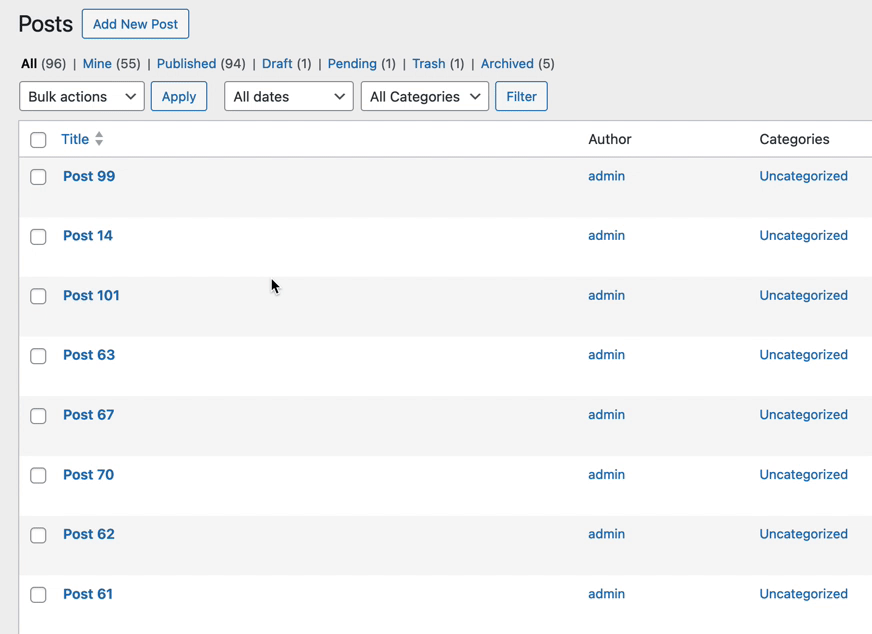The height and width of the screenshot is (634, 872).
Task: Click admin author link for Post 67
Action: tap(606, 415)
